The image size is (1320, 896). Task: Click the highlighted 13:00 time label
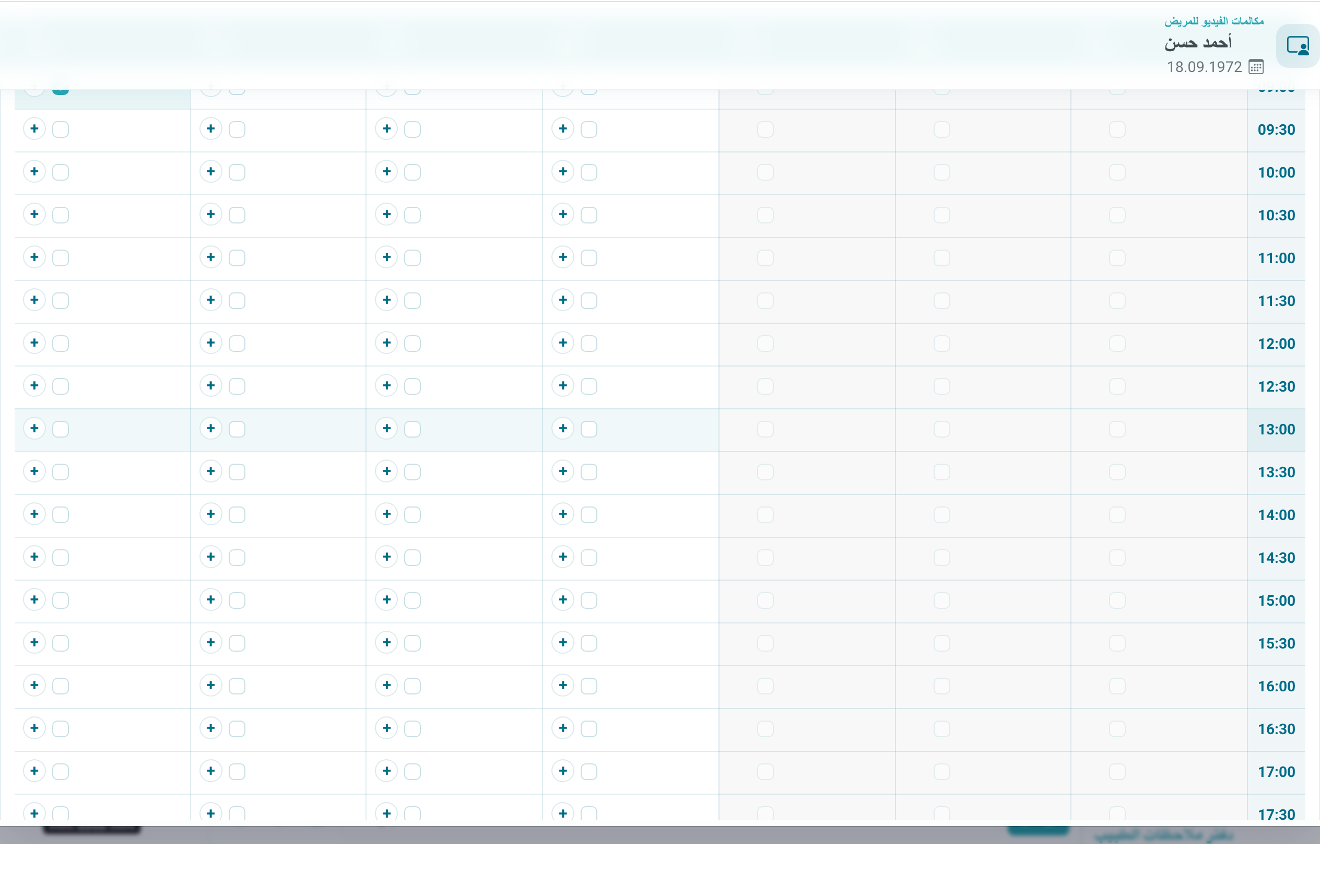tap(1276, 429)
